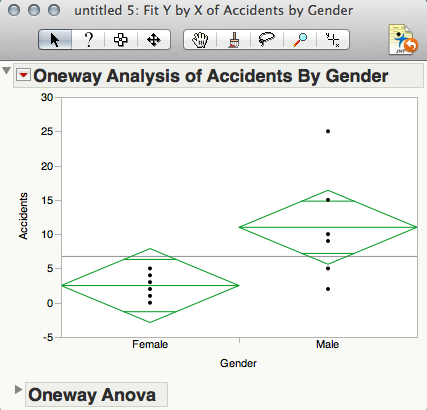Select the Selection cross tool
This screenshot has width=427, height=410.
pos(121,40)
